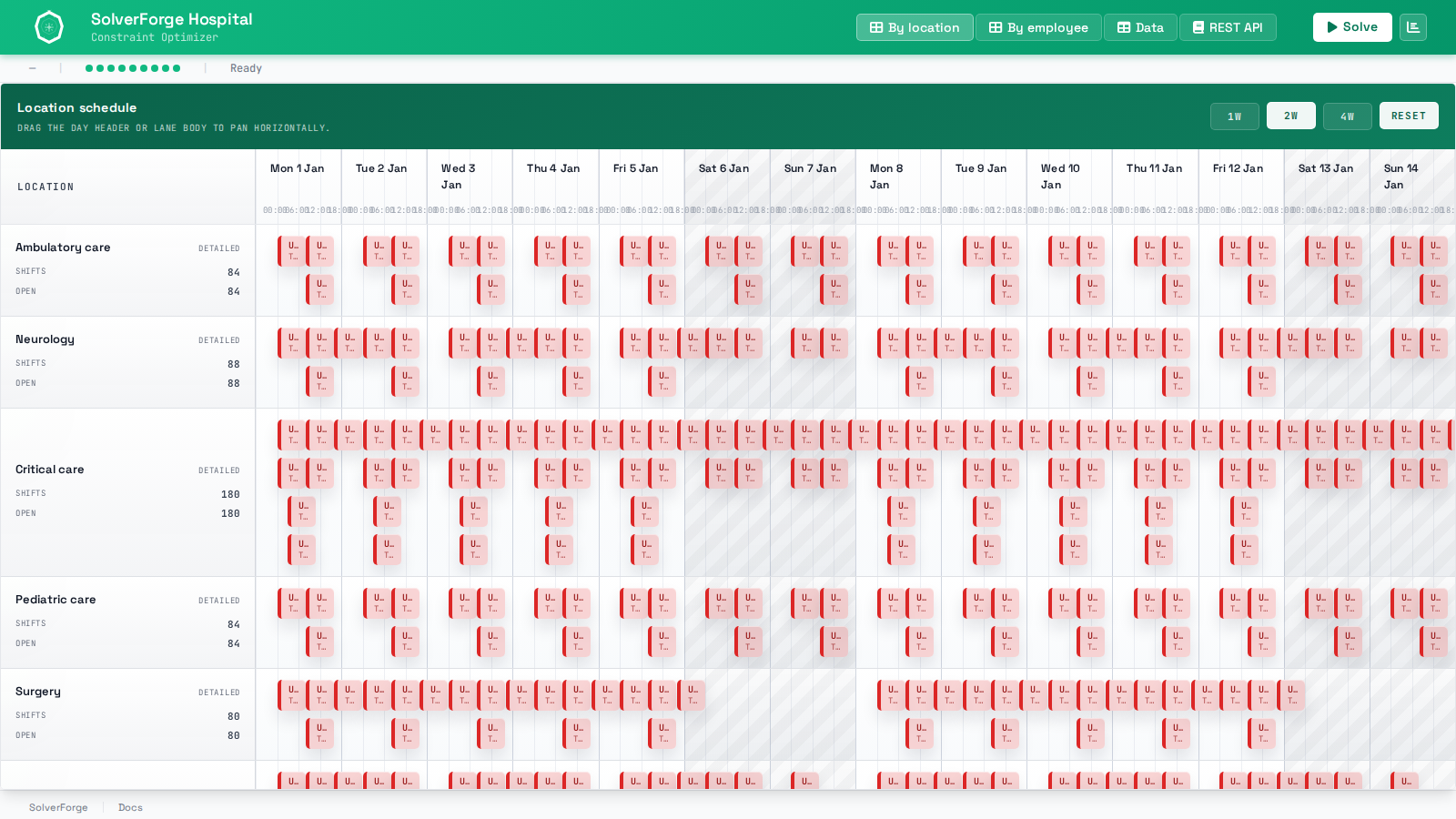Click the Ready status text

coord(246,68)
